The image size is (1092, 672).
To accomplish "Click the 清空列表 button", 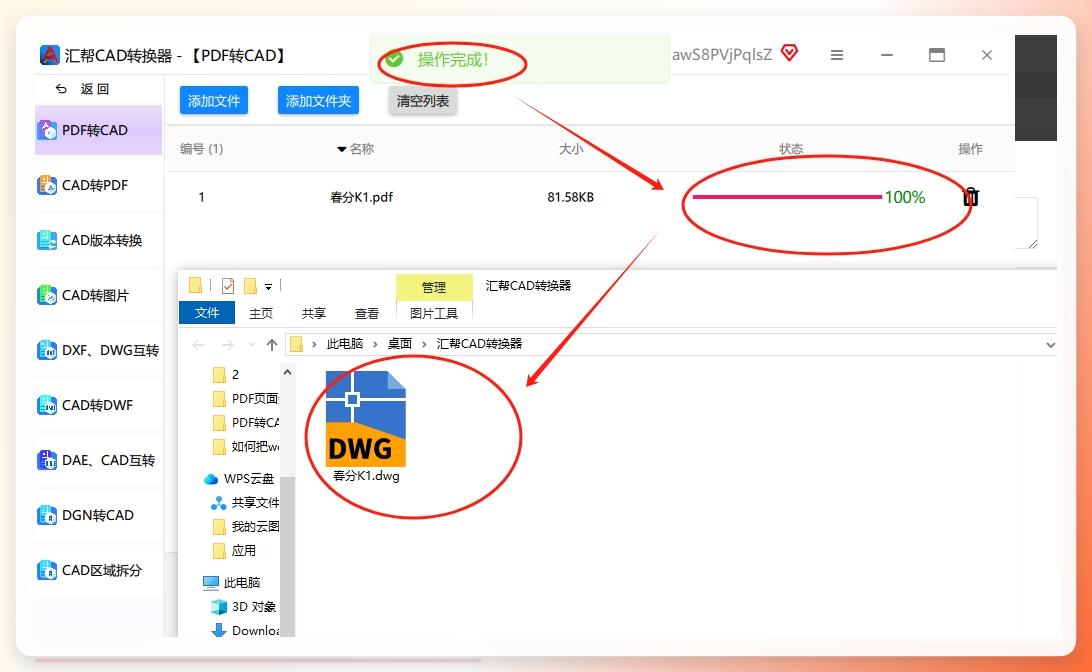I will pos(423,101).
